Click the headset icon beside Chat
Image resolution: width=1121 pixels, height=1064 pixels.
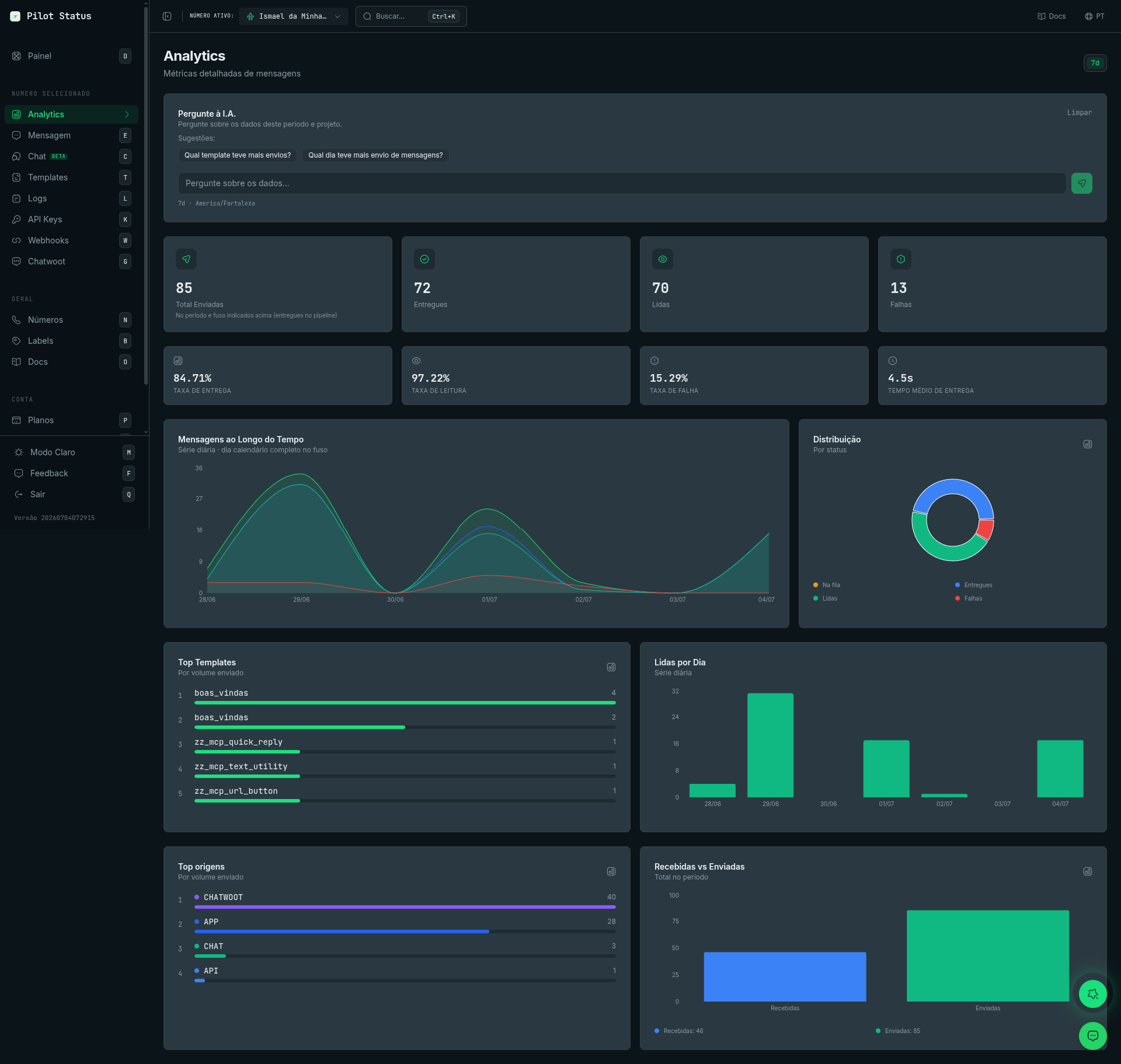(16, 156)
